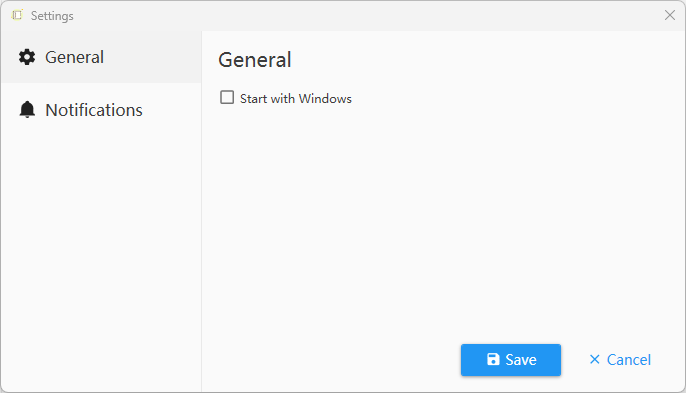686x393 pixels.
Task: Save the settings
Action: coord(511,360)
